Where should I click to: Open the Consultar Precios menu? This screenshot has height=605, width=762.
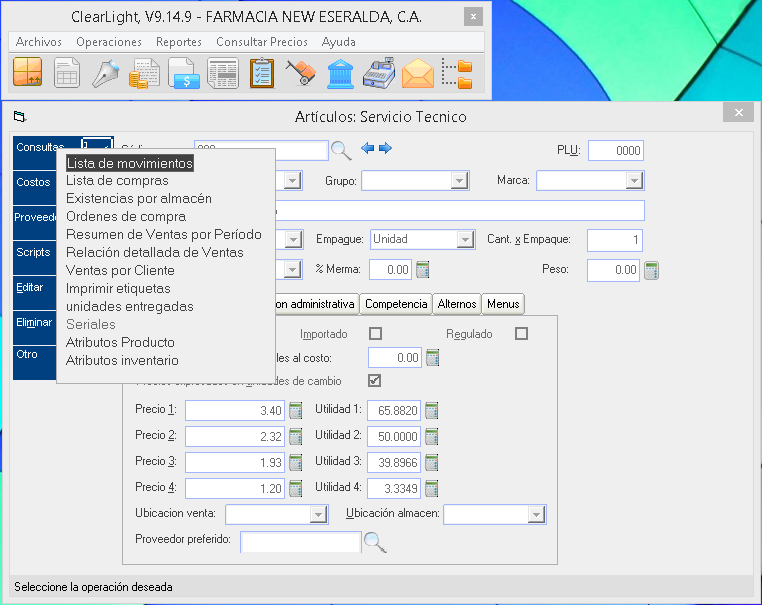tap(262, 42)
